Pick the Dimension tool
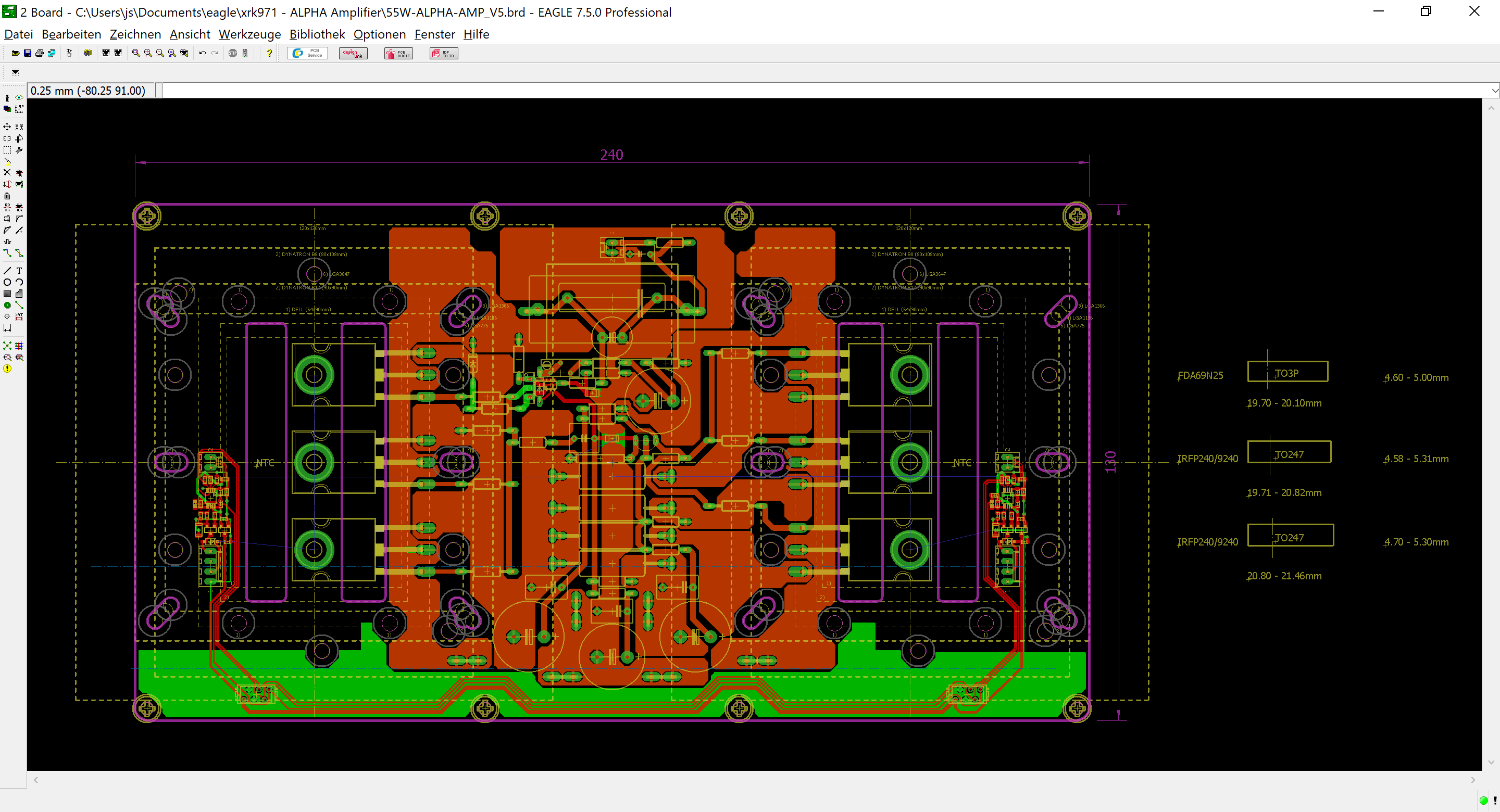 pyautogui.click(x=7, y=328)
